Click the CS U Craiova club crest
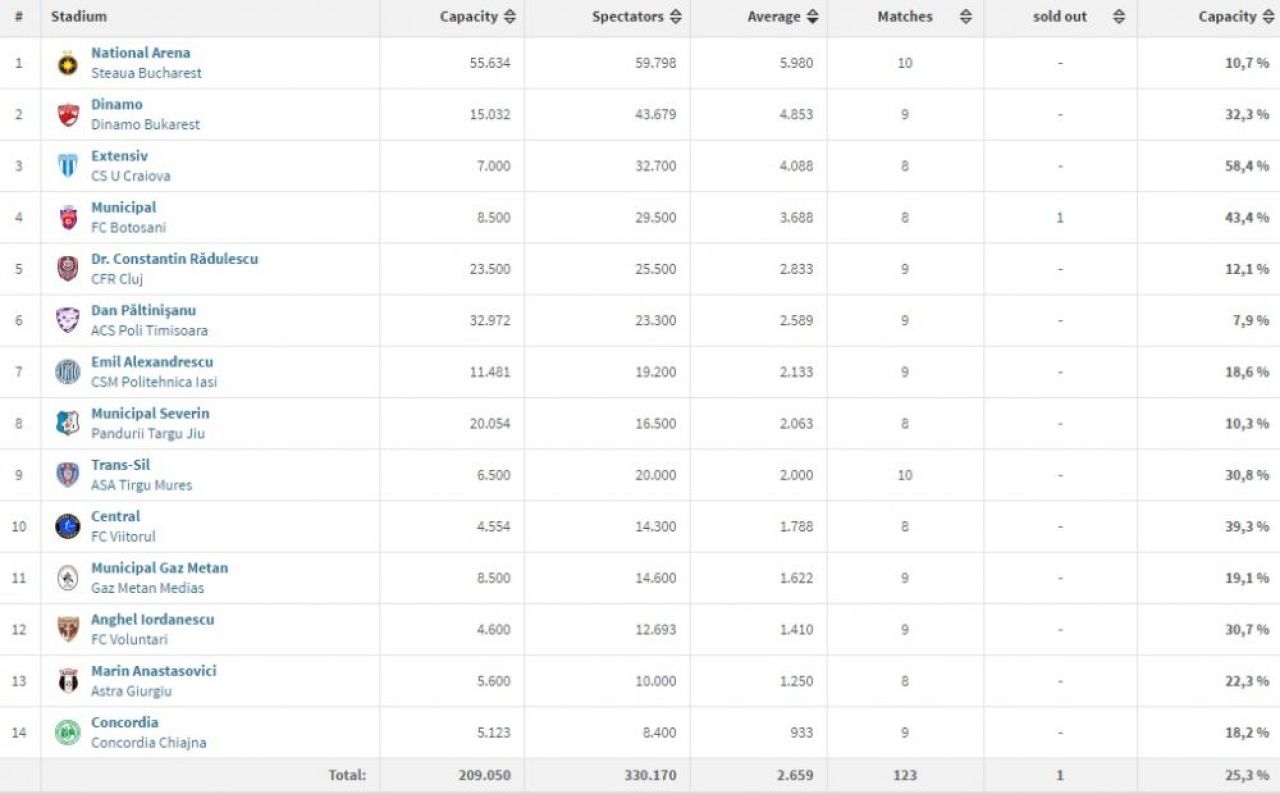The height and width of the screenshot is (794, 1280). (x=68, y=166)
